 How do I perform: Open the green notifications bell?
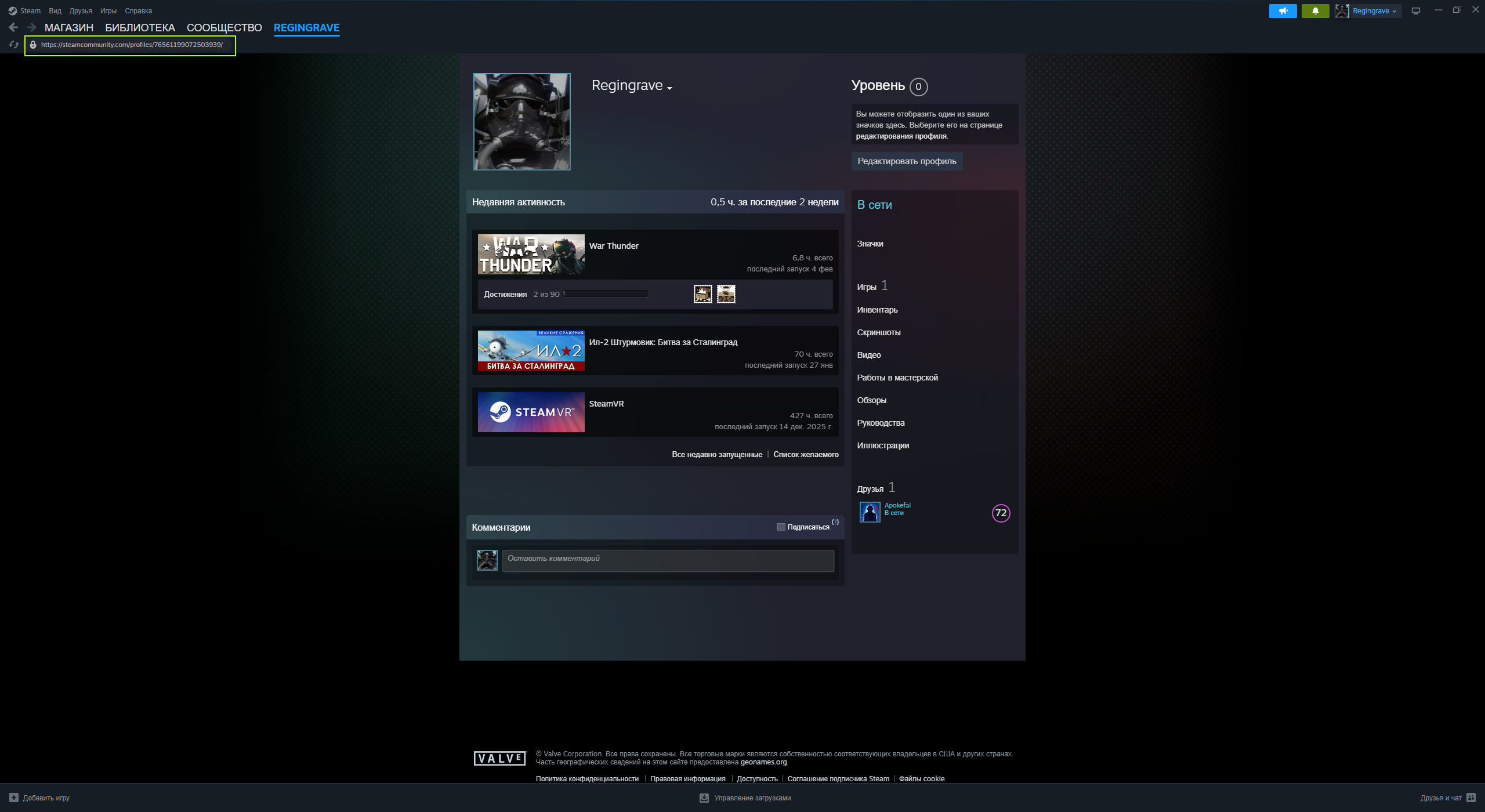pyautogui.click(x=1315, y=11)
